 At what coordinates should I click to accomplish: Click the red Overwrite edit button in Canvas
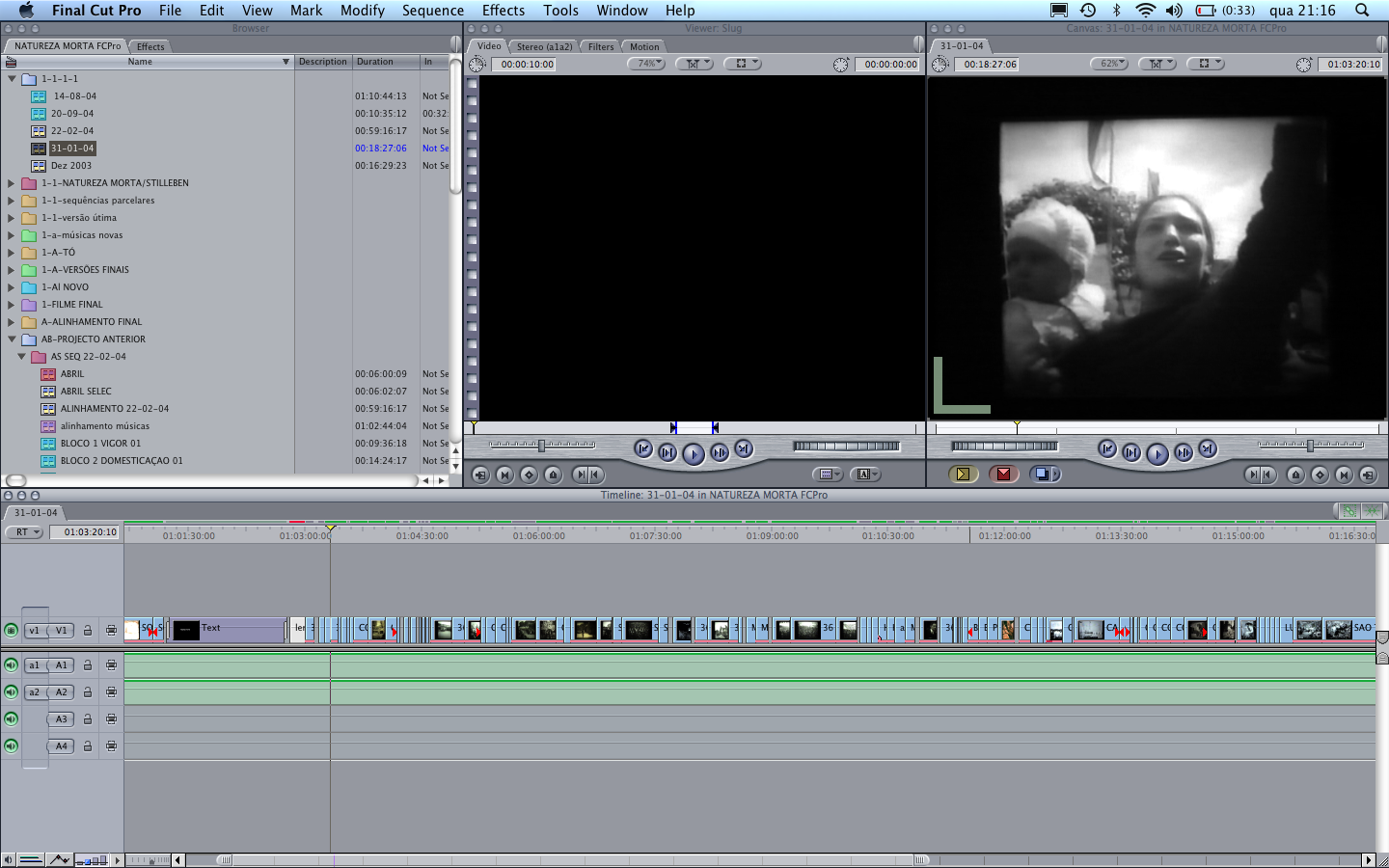[x=1003, y=474]
